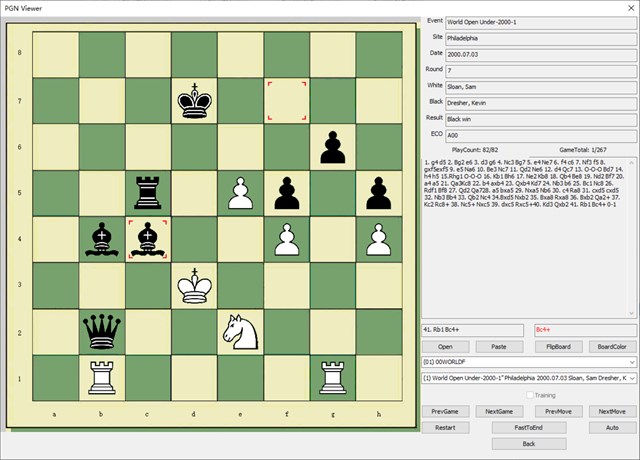Expand the 00WORLDF file dropdown

tap(632, 362)
